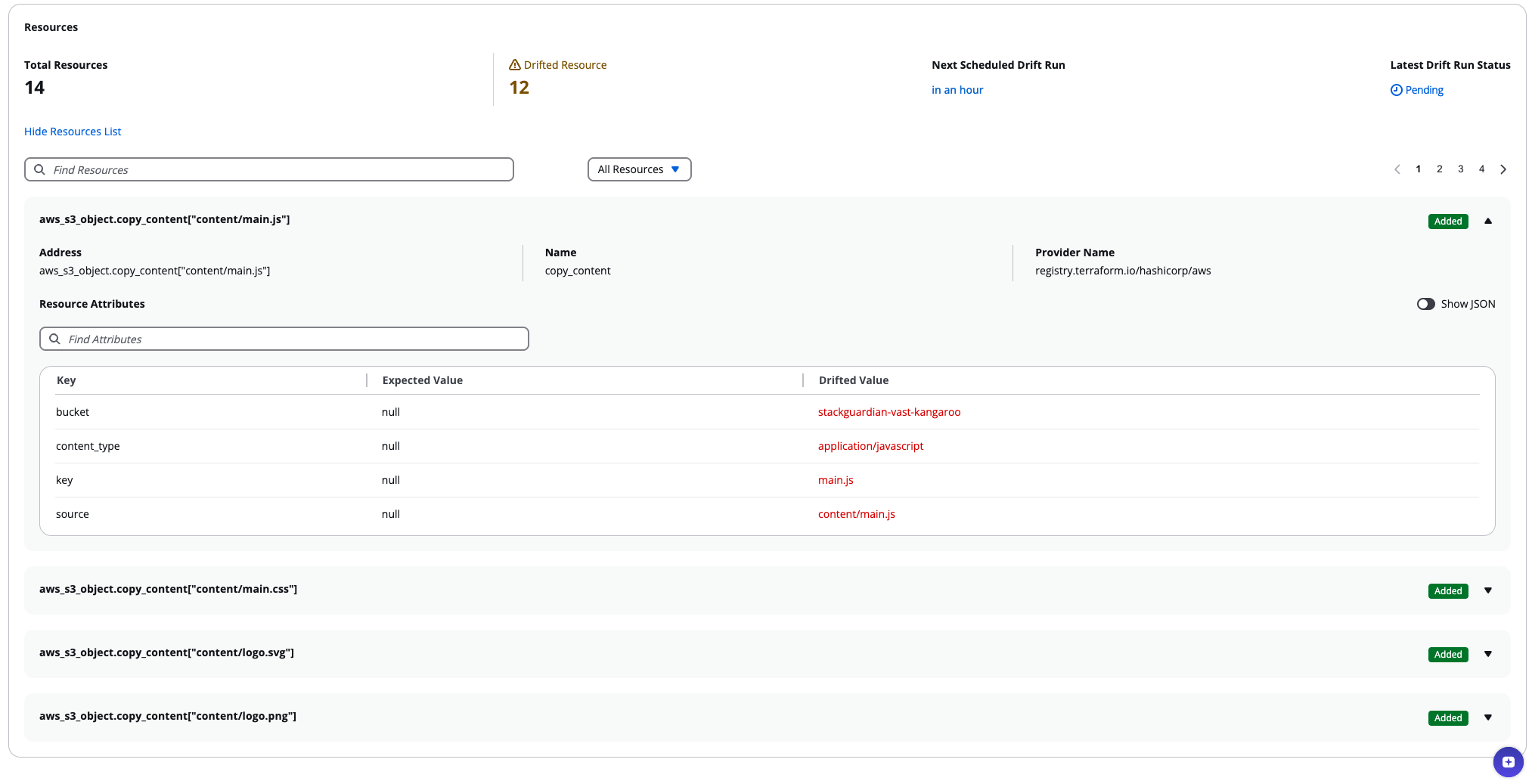The height and width of the screenshot is (784, 1532).
Task: Open the All Resources filter dropdown
Action: (x=639, y=169)
